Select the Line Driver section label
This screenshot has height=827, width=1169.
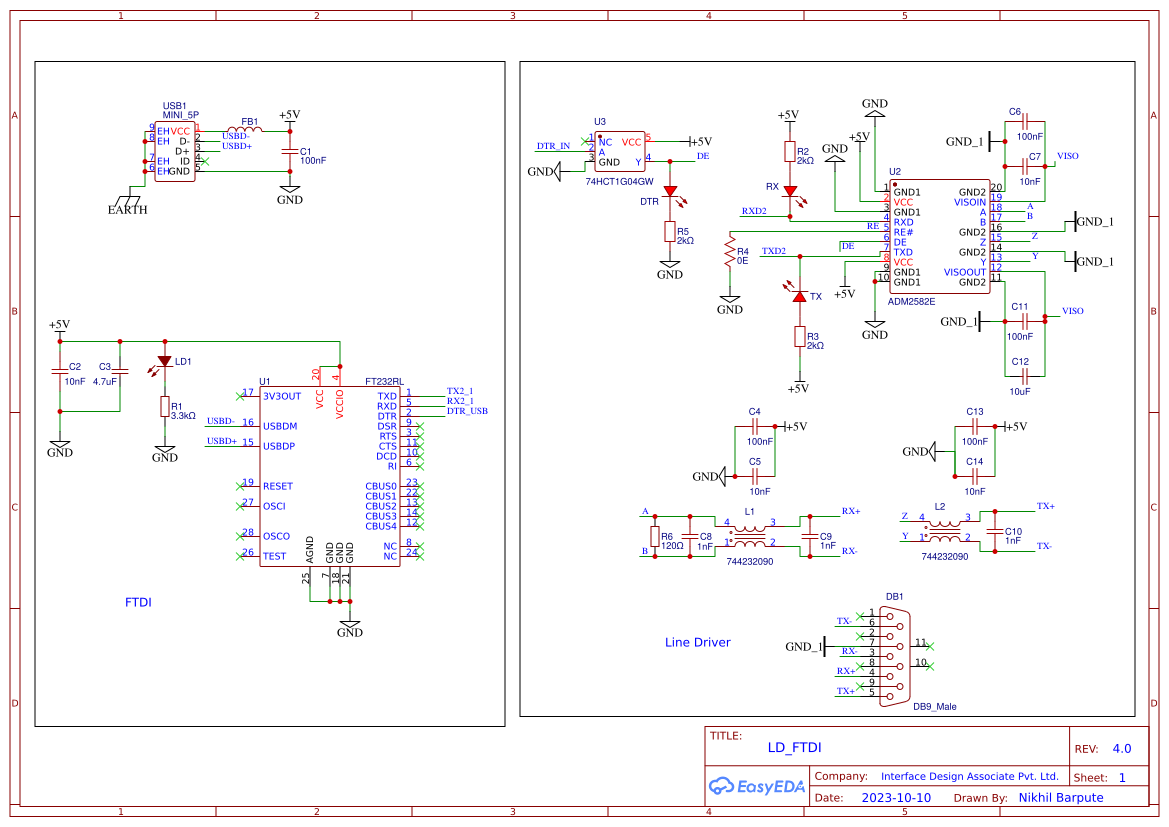(x=698, y=642)
